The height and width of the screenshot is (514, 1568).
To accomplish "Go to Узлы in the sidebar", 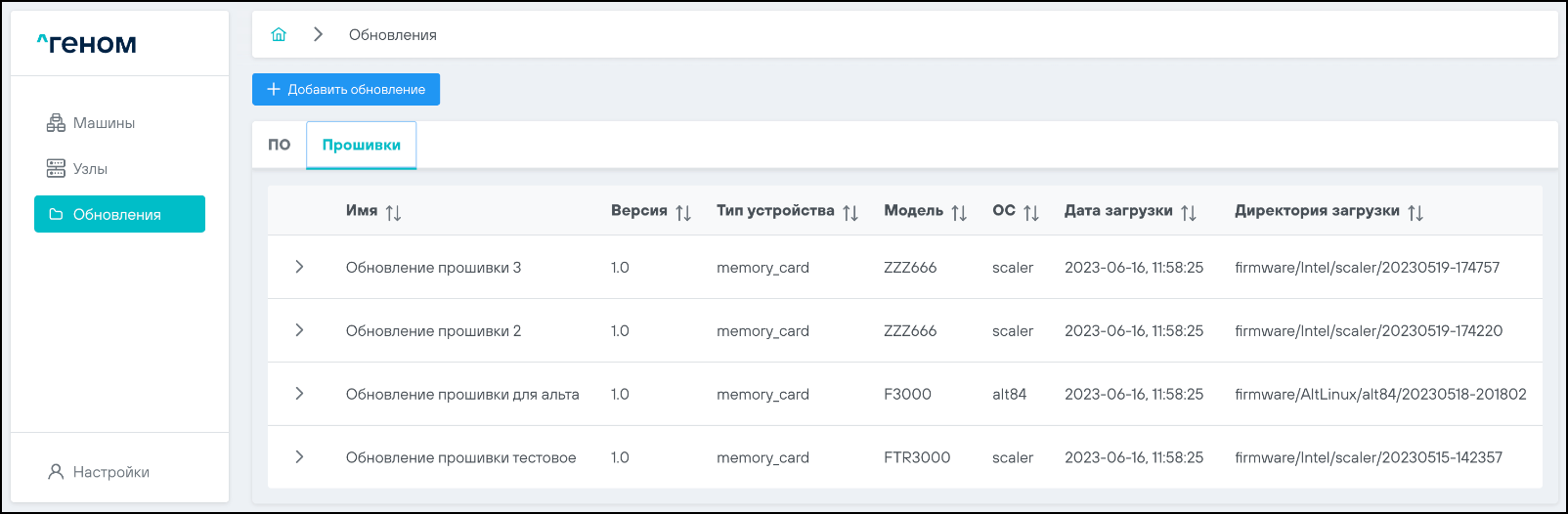I will click(x=90, y=169).
